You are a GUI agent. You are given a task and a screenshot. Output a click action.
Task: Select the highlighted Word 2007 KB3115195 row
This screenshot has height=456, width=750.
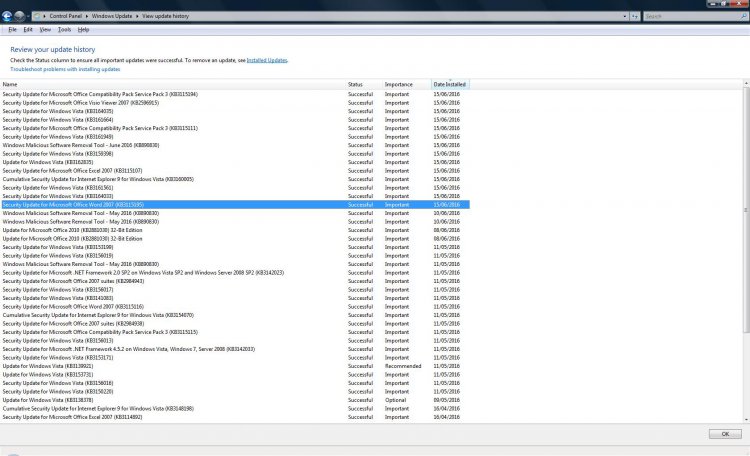[x=235, y=205]
